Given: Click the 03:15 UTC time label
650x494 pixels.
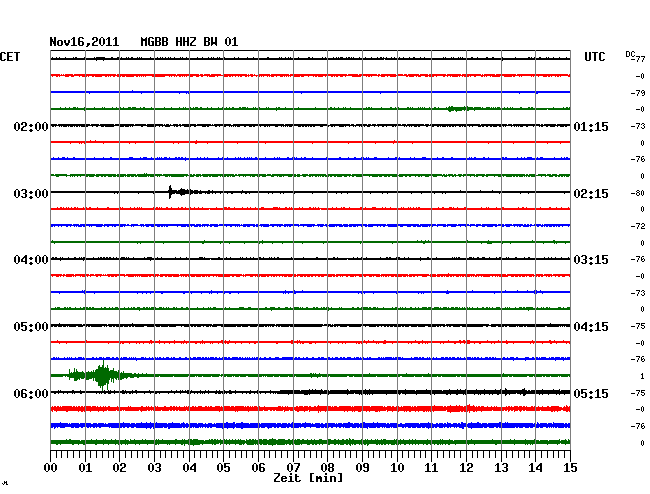Looking at the screenshot, I should pos(591,260).
